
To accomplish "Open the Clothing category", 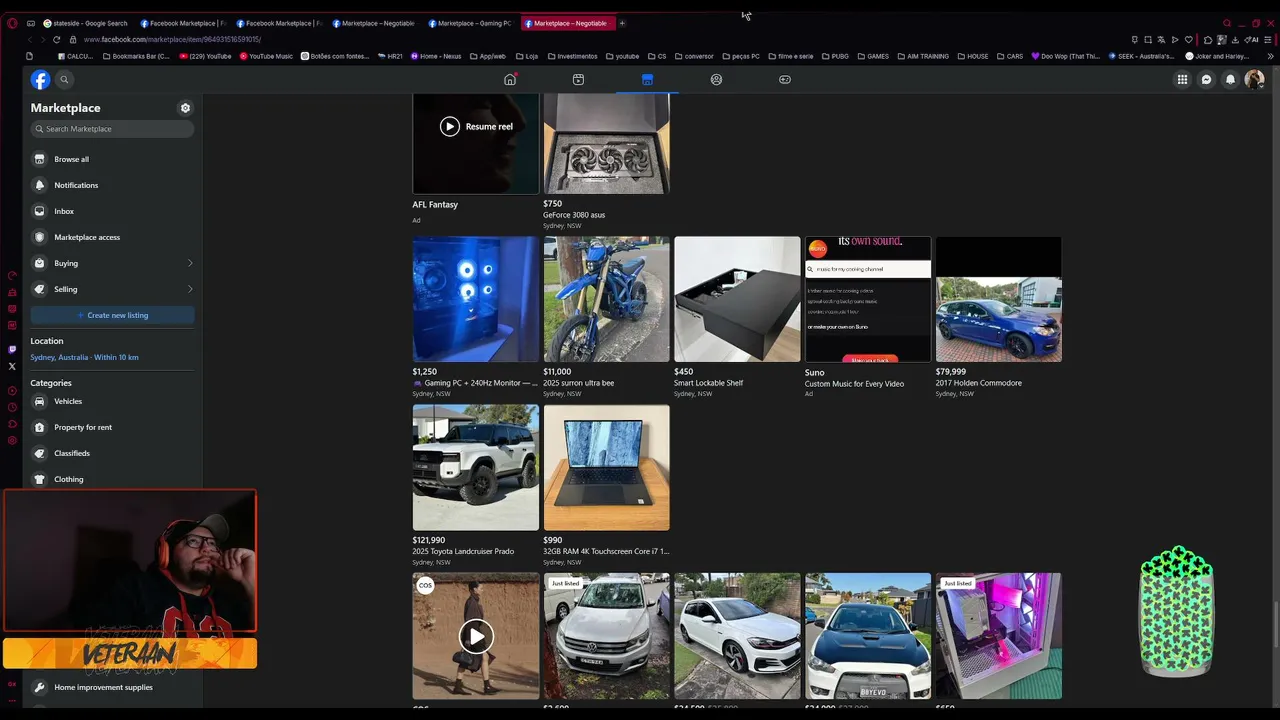I will [112, 479].
